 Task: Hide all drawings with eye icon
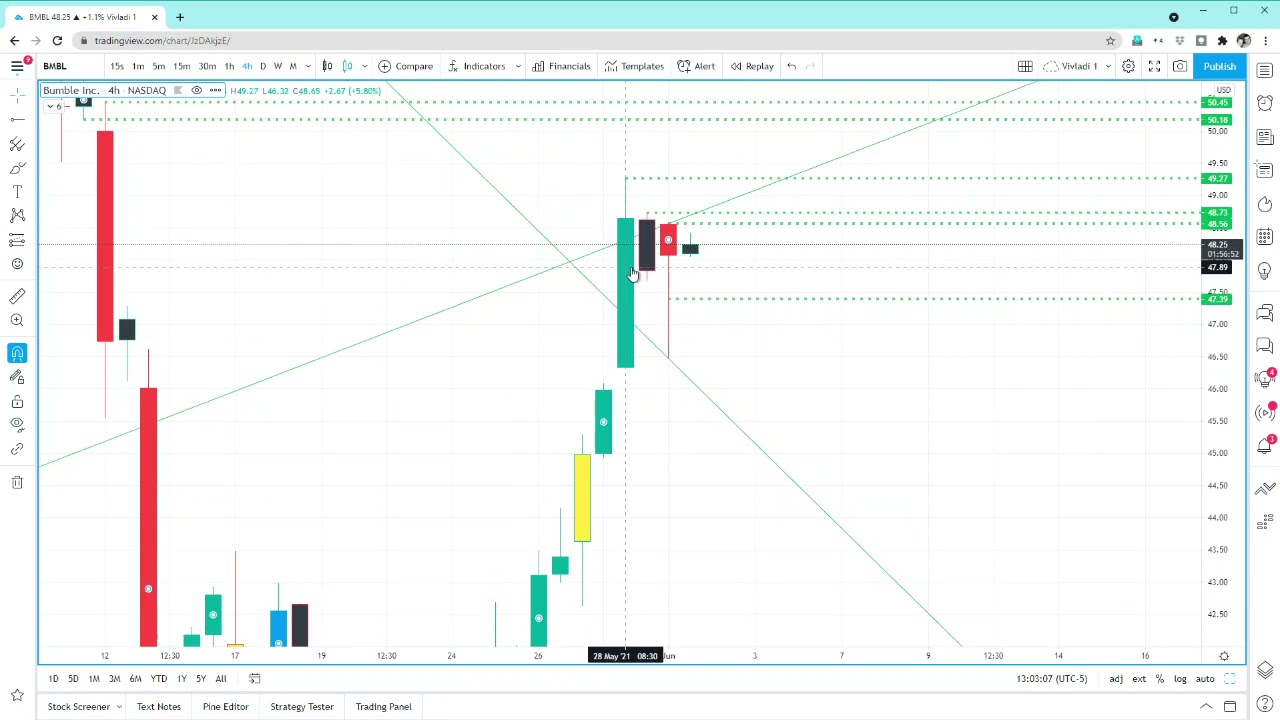coord(17,425)
